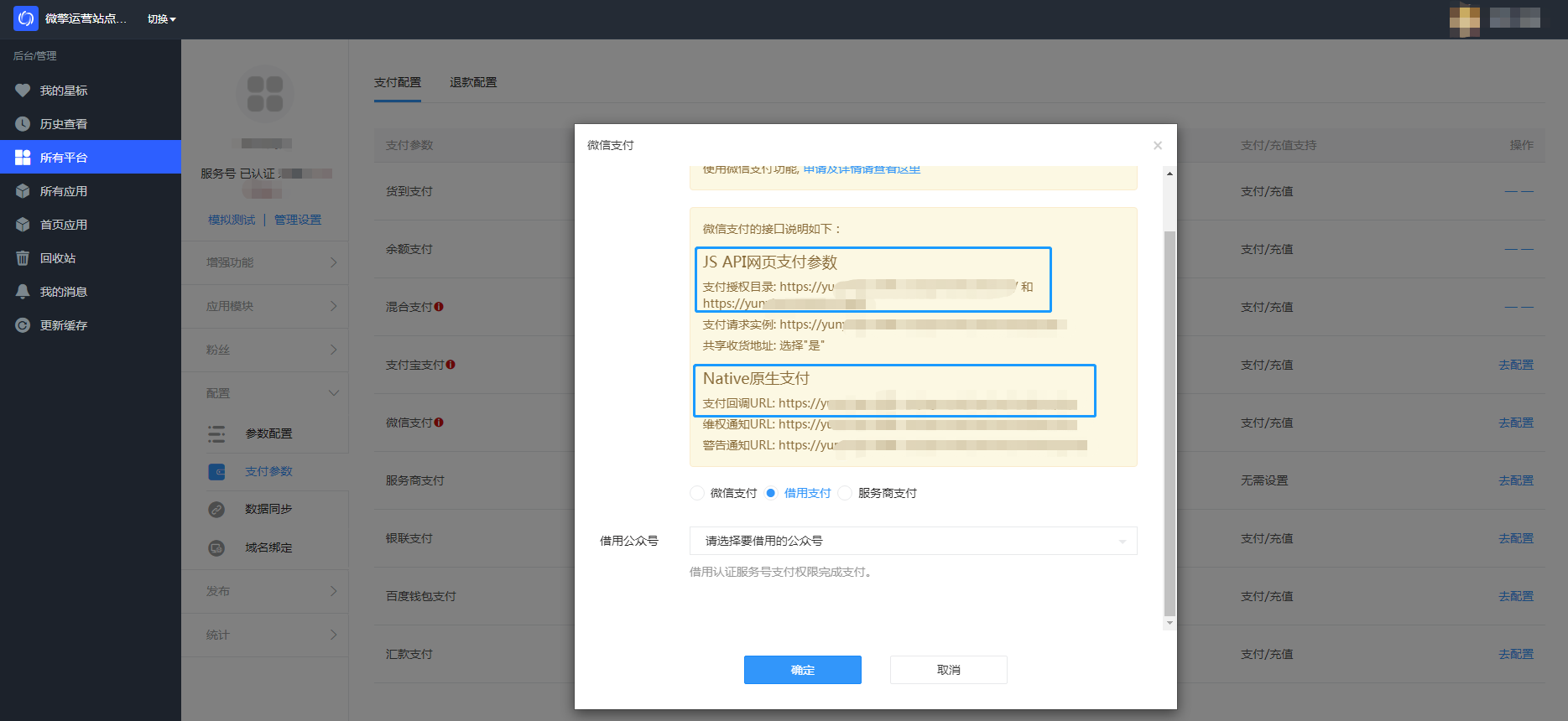Expand the 统计 section
1568x721 pixels.
coord(265,635)
